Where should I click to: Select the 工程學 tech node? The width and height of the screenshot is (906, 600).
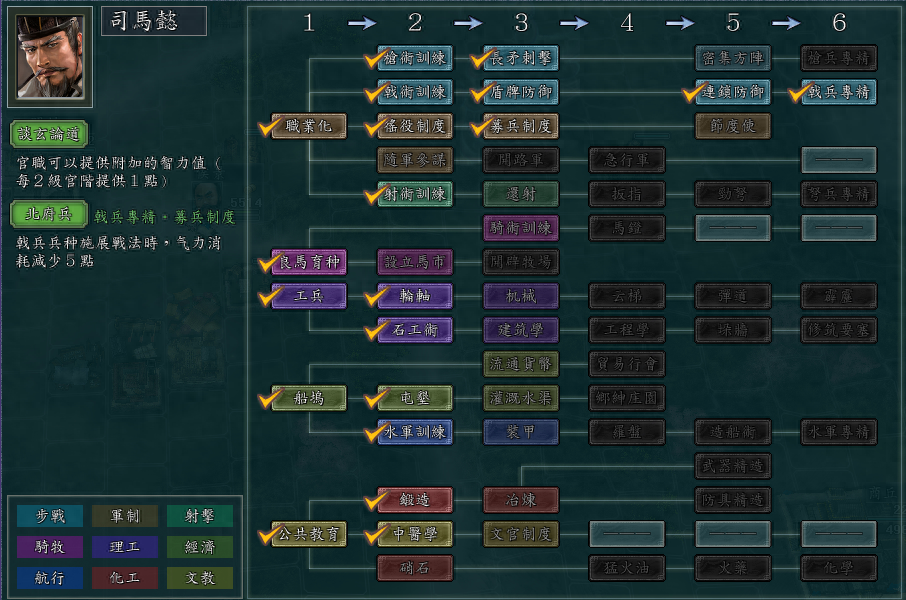627,330
